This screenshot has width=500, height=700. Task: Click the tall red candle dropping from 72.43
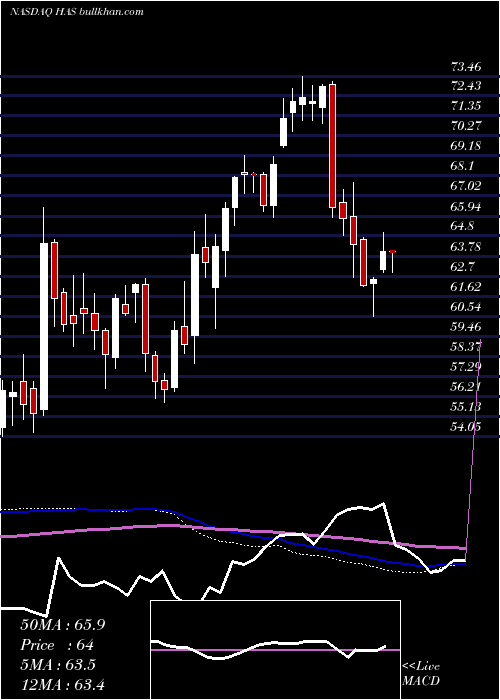332,146
